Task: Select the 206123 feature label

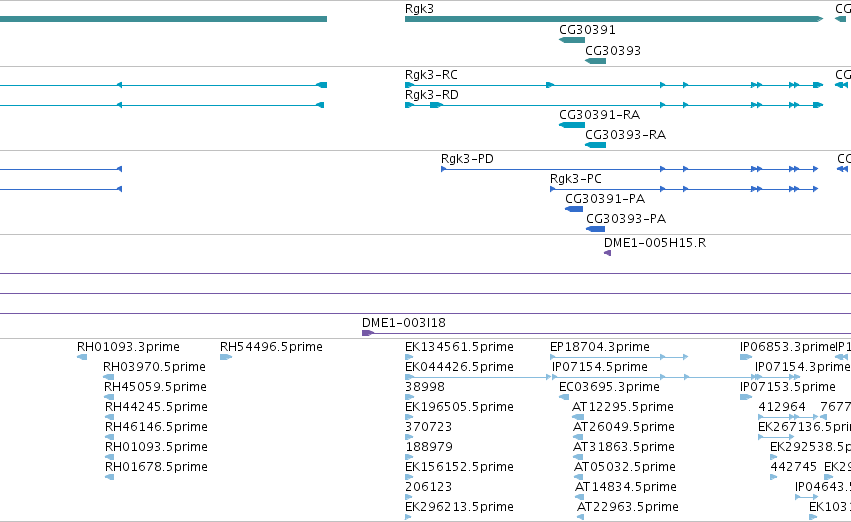Action: coord(429,487)
